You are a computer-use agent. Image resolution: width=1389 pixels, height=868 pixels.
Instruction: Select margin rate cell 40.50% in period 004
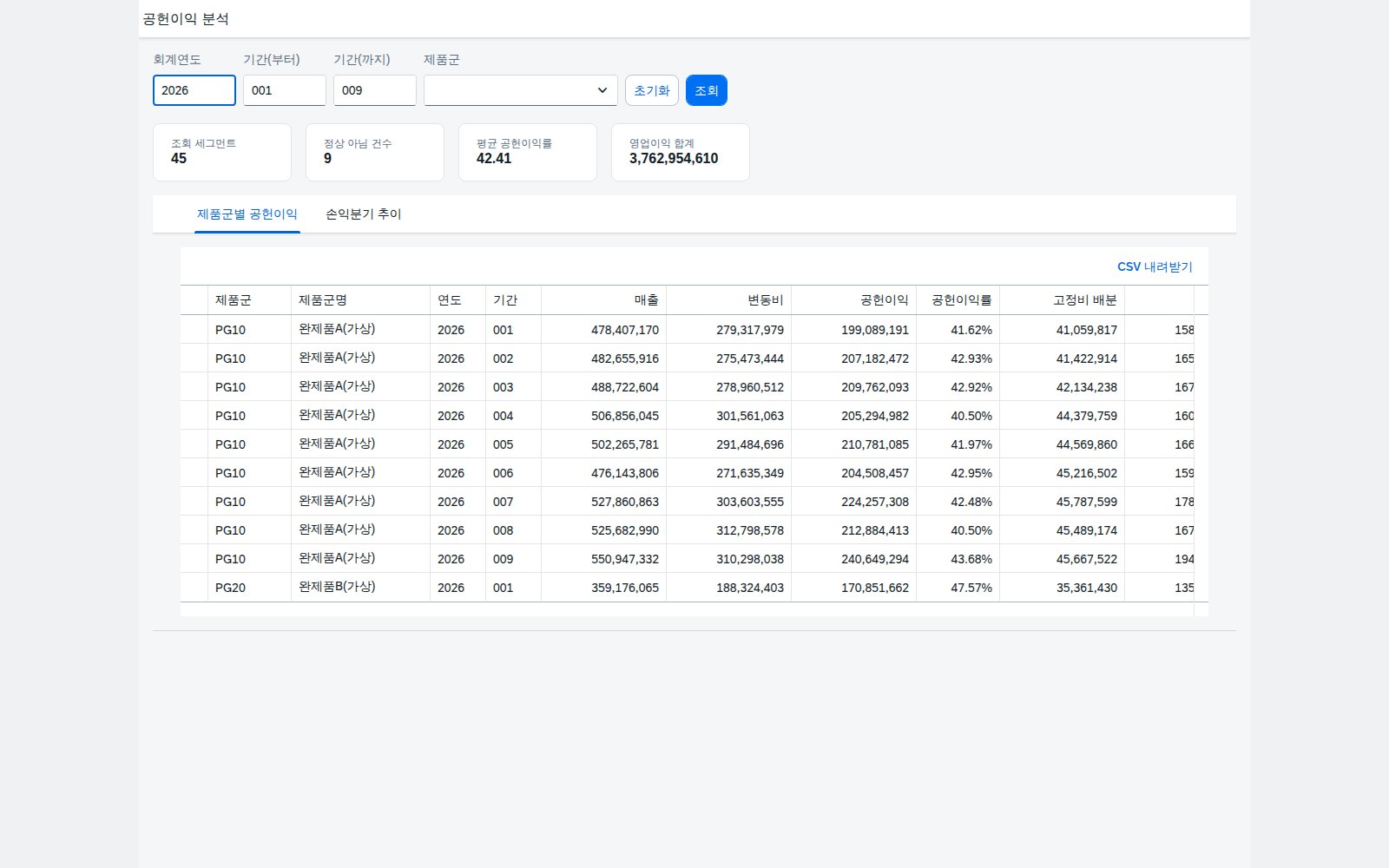point(958,416)
